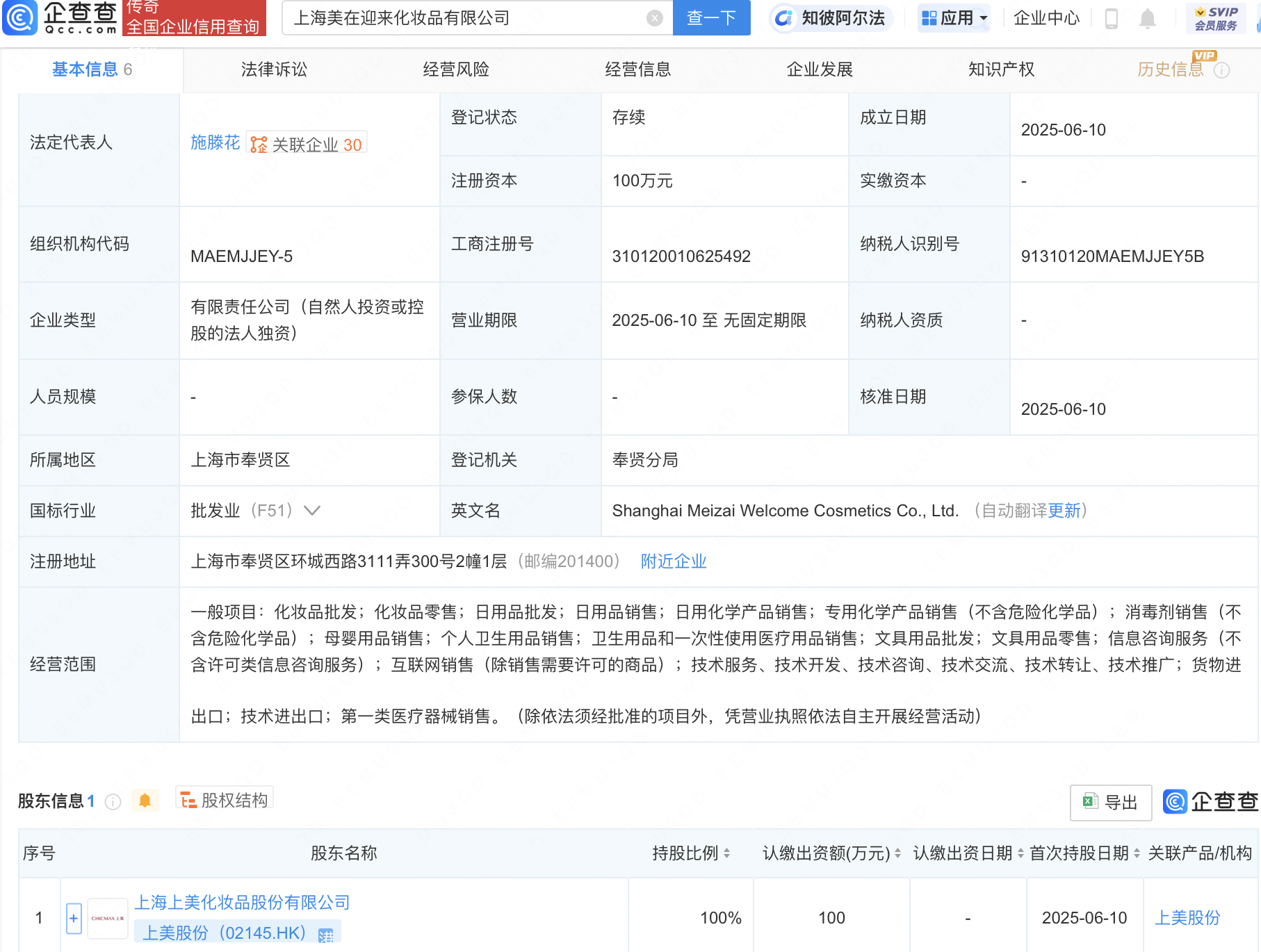Open 上美股份 related product link
The width and height of the screenshot is (1261, 952).
pos(1187,918)
